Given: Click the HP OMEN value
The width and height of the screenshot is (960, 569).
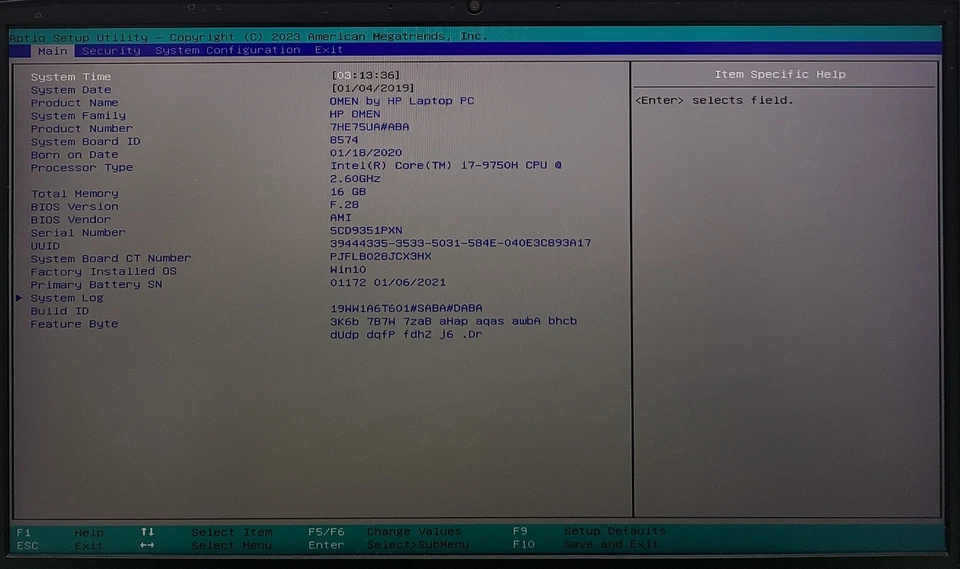Looking at the screenshot, I should point(355,114).
